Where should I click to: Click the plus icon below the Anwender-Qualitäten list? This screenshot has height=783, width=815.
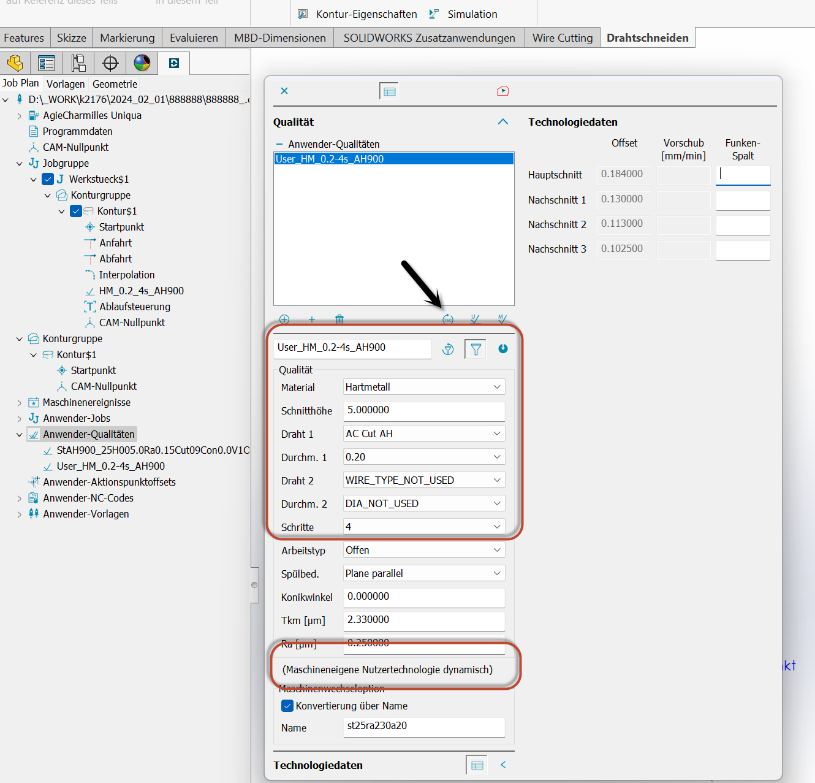click(311, 320)
